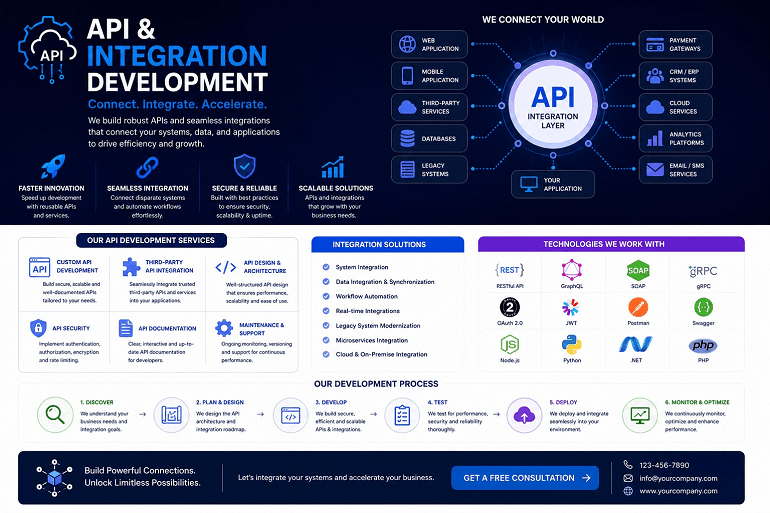This screenshot has height=513, width=770.
Task: Click the Third-Party API Integration puzzle icon
Action: click(x=131, y=267)
